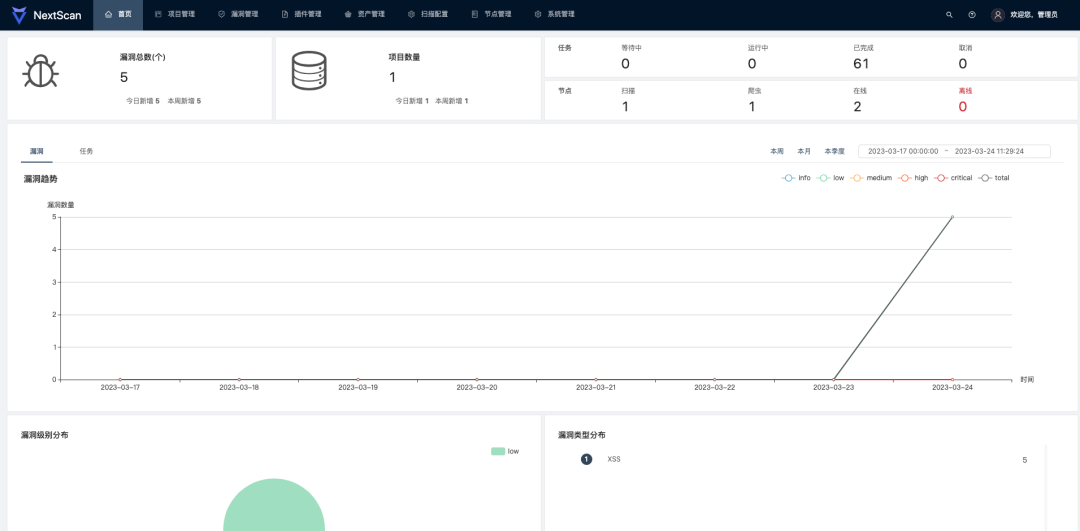
Task: Click the bug icon in vulnerability card
Action: (41, 71)
